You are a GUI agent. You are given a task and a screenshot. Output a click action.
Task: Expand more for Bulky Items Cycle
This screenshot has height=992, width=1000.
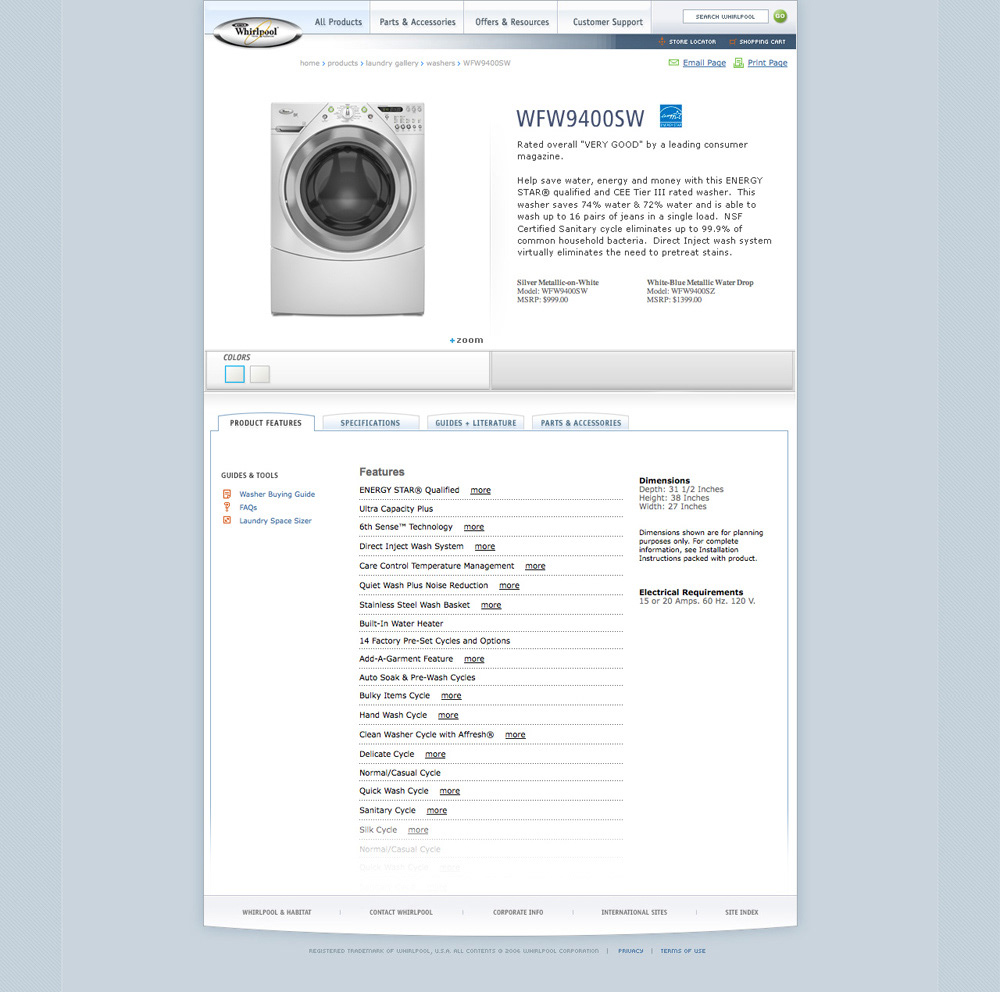(451, 695)
